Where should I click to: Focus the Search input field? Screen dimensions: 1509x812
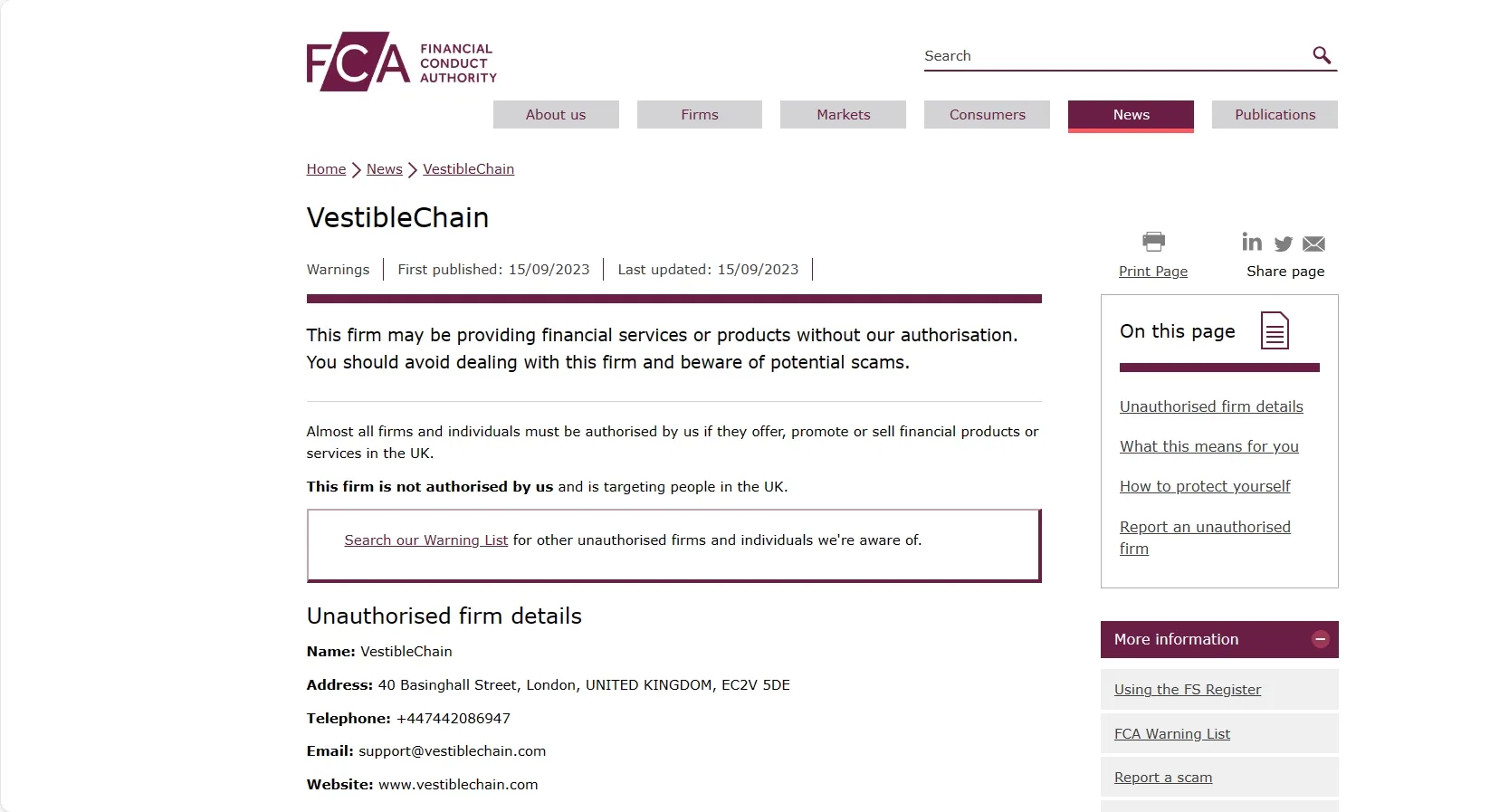pos(1115,56)
